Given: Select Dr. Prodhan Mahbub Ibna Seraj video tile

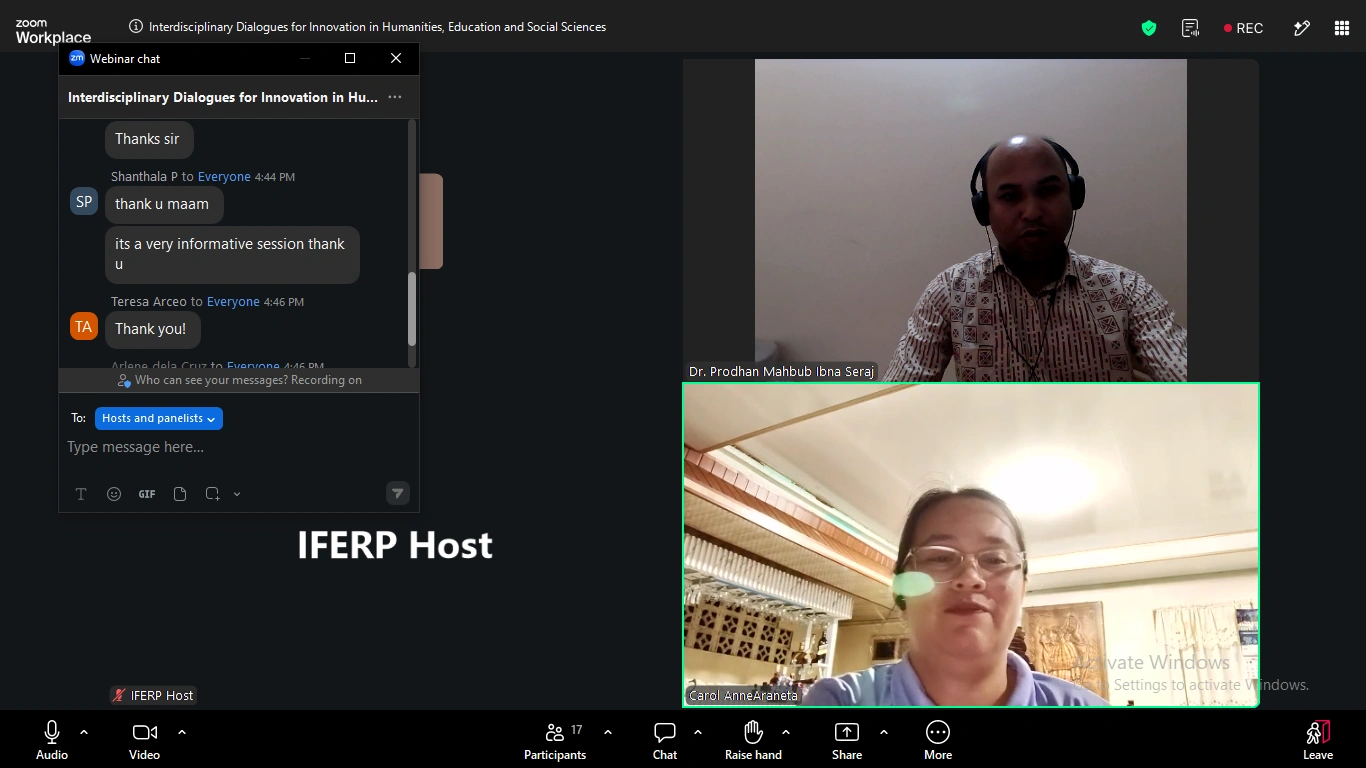Looking at the screenshot, I should (970, 220).
